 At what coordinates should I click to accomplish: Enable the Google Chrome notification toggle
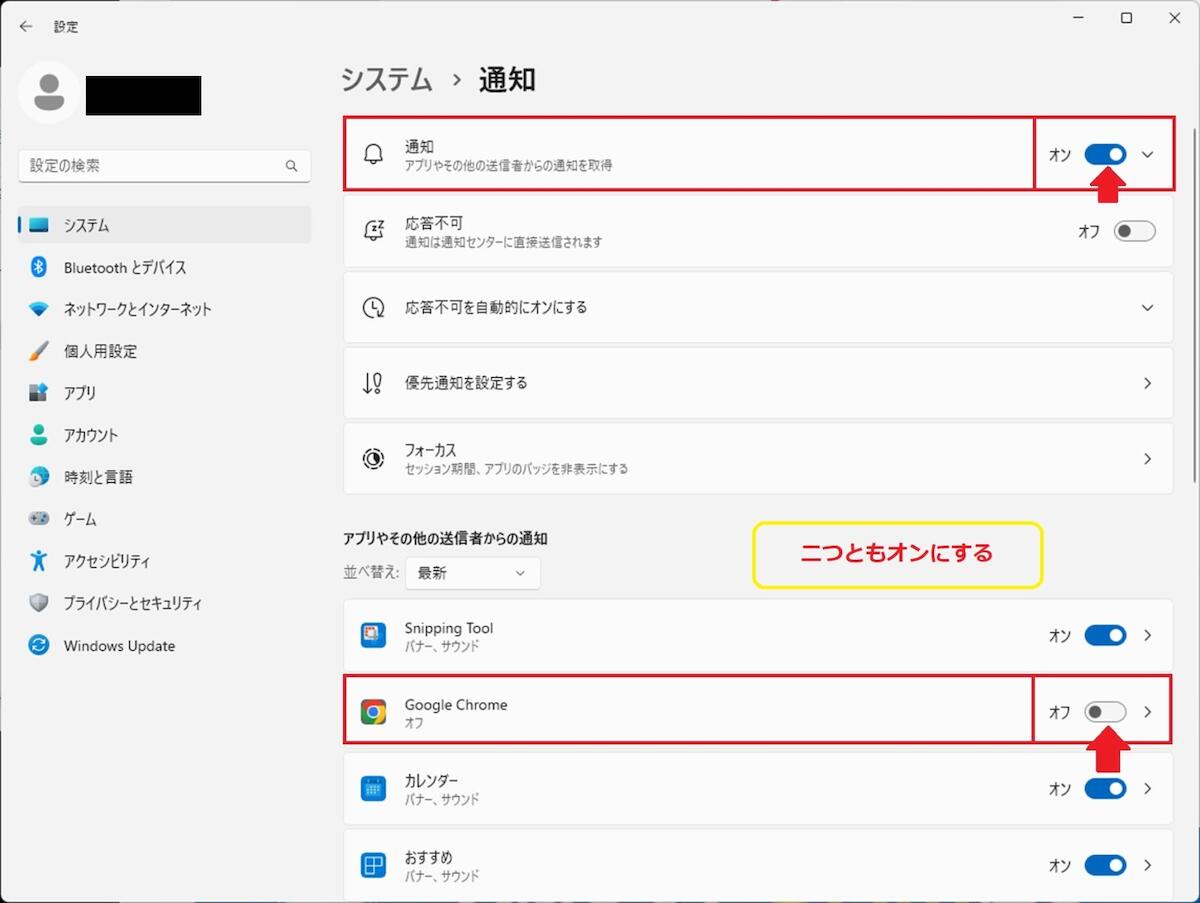pyautogui.click(x=1105, y=712)
